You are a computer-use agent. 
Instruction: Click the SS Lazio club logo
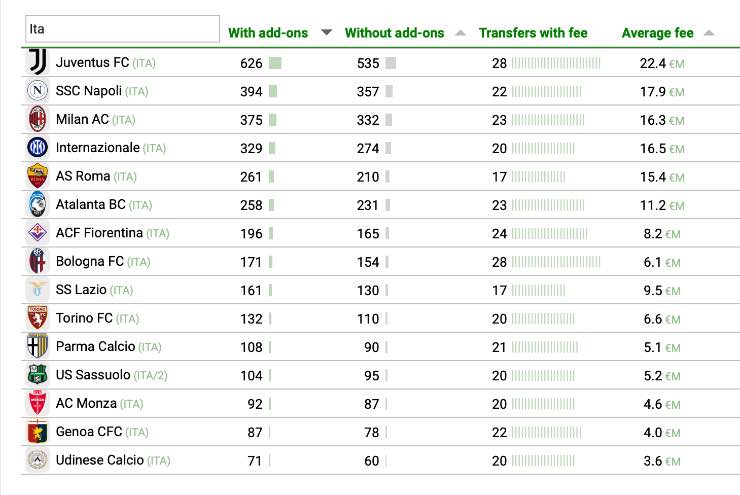click(37, 290)
